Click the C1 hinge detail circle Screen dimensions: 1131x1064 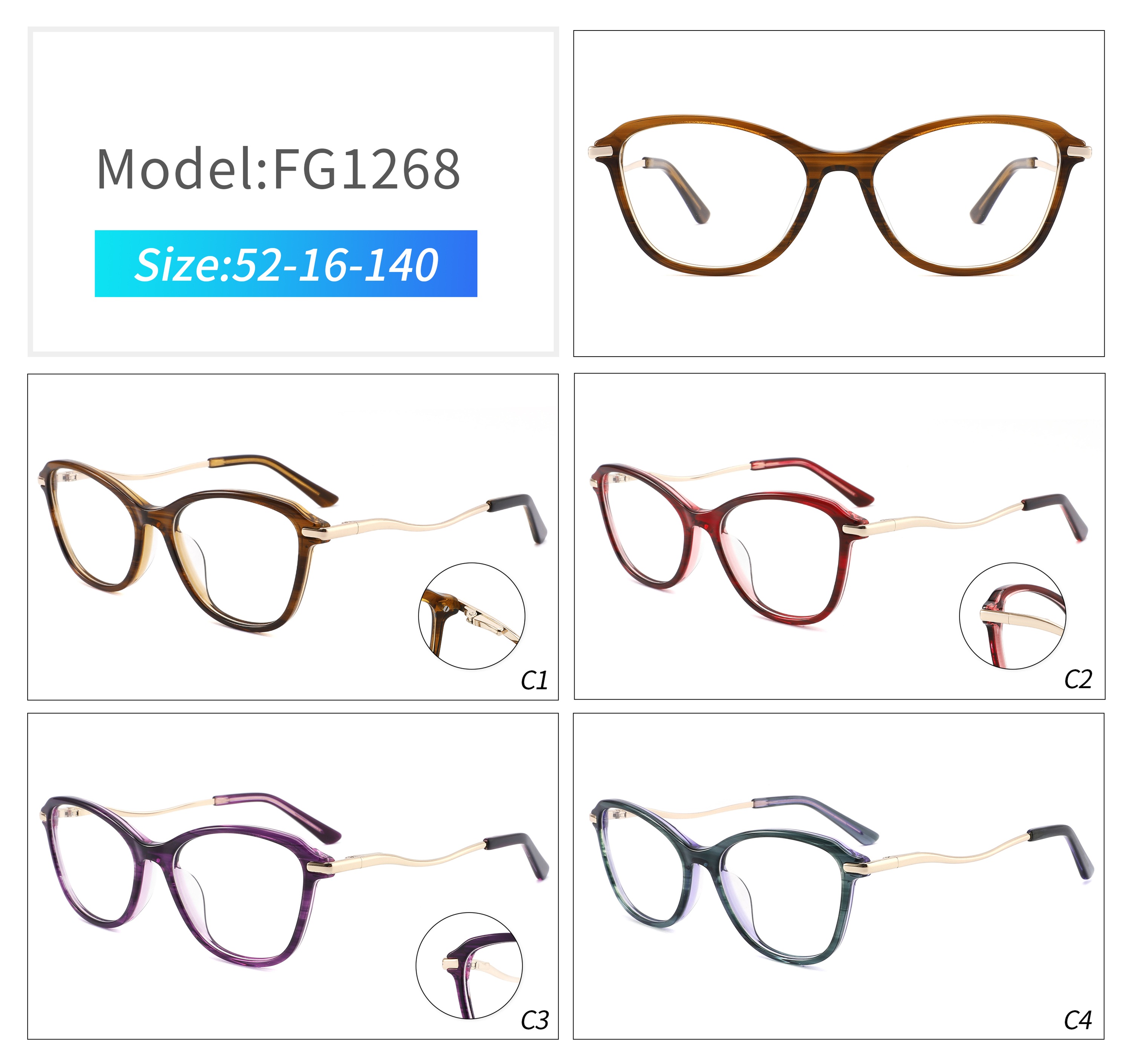click(472, 616)
